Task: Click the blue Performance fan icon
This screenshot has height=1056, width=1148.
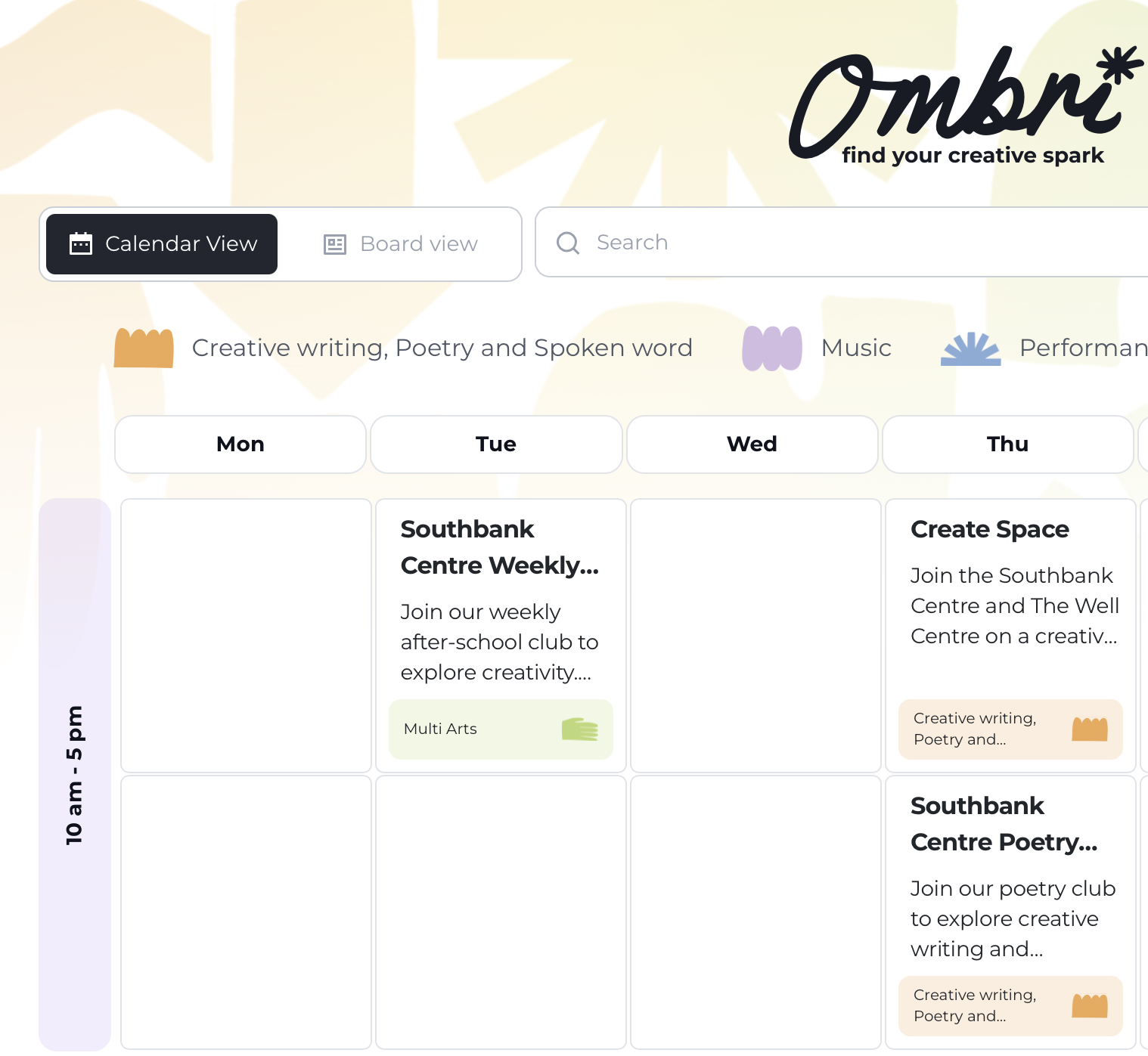Action: click(x=970, y=348)
